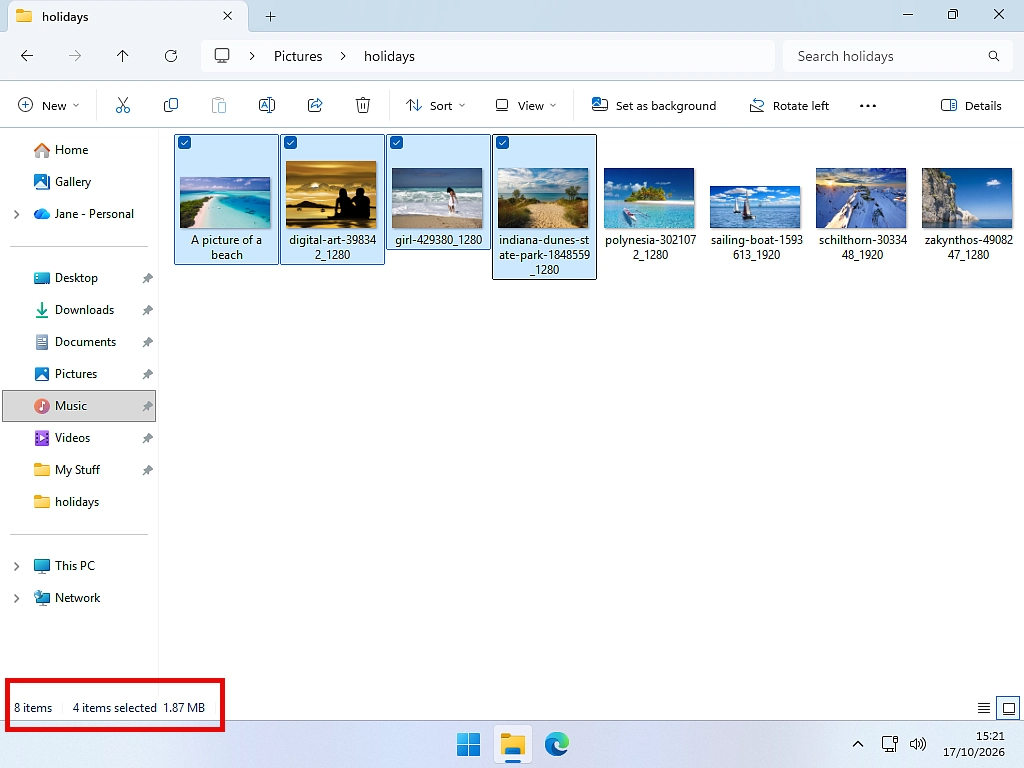Open My Stuff folder in sidebar

[77, 470]
